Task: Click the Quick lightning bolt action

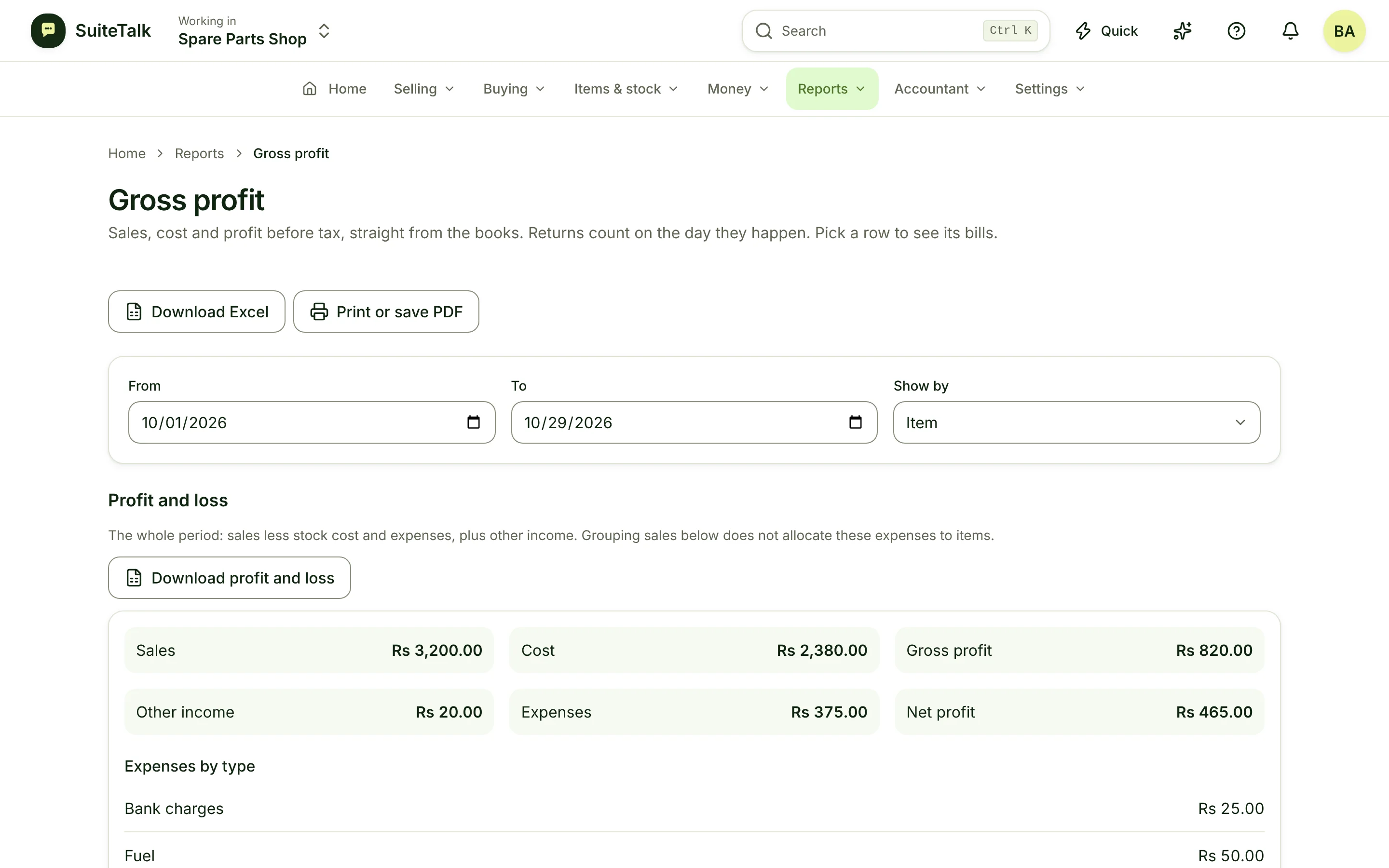Action: tap(1106, 31)
